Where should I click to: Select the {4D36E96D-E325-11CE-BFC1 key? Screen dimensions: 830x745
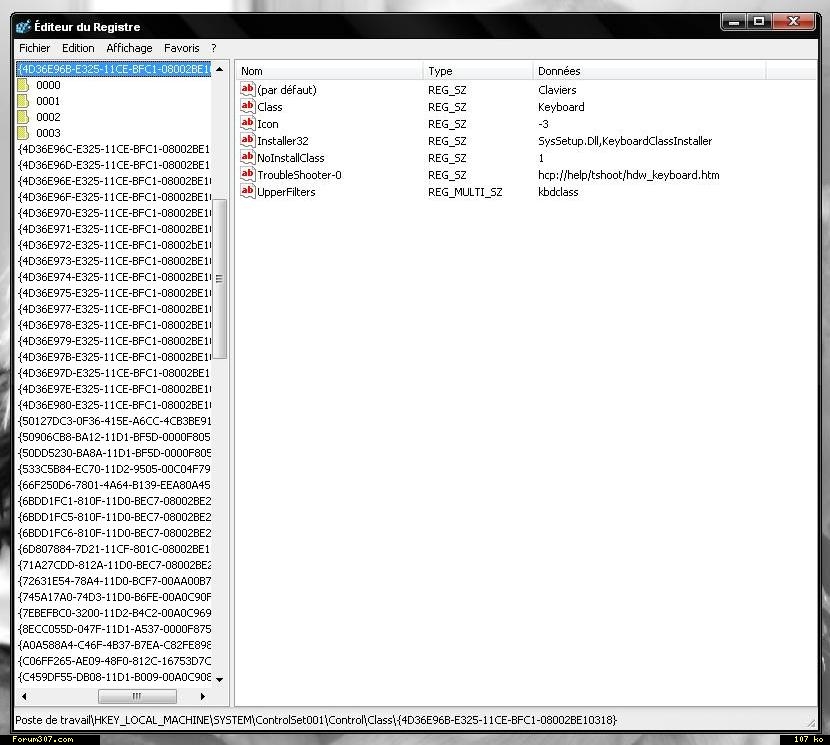[x=114, y=165]
